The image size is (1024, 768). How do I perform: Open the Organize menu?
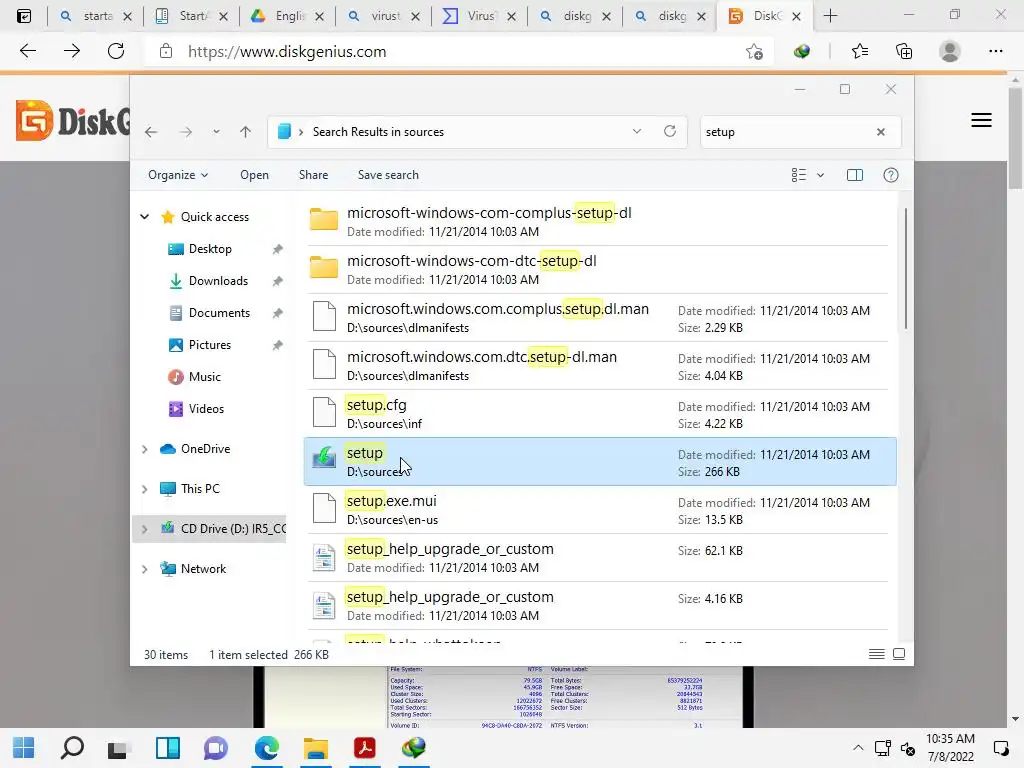click(x=178, y=175)
